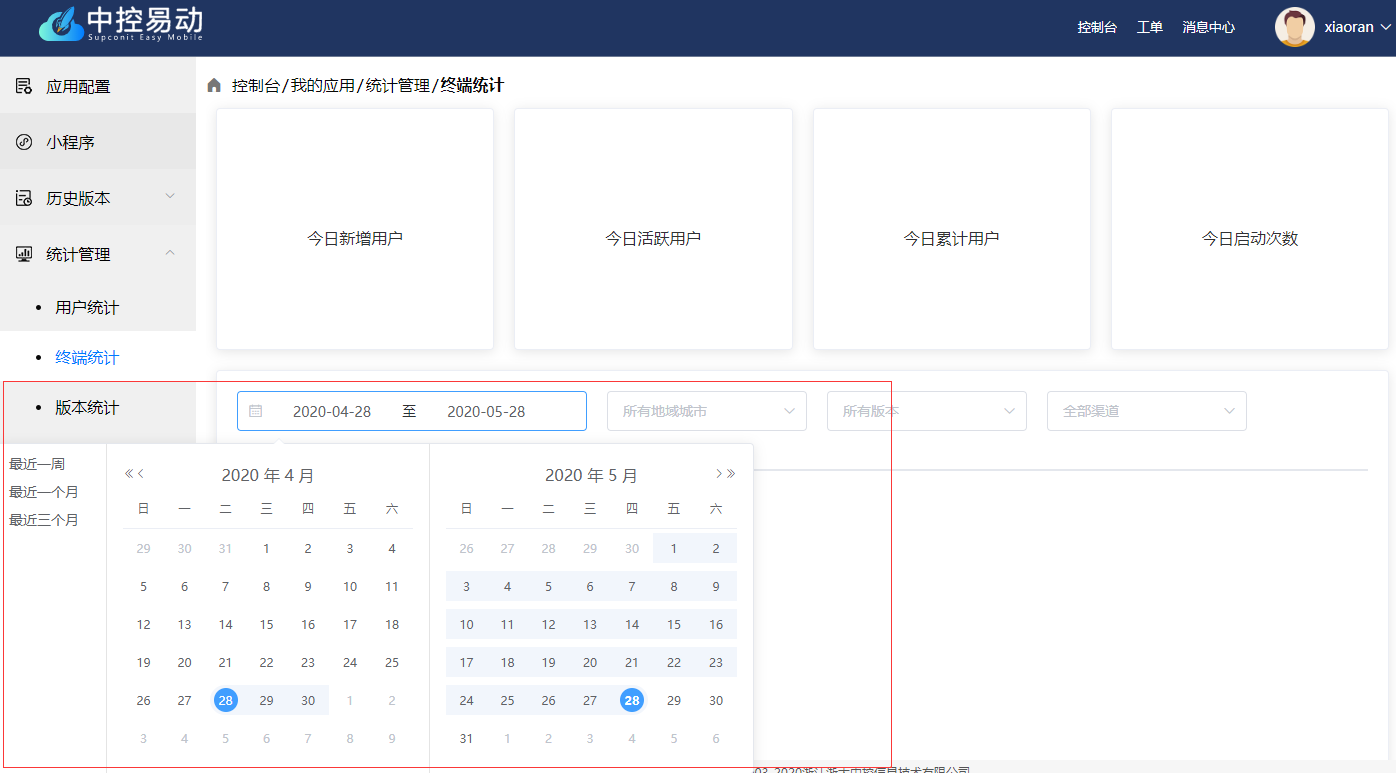The width and height of the screenshot is (1396, 773).
Task: Go to next year in calendar
Action: pos(731,474)
